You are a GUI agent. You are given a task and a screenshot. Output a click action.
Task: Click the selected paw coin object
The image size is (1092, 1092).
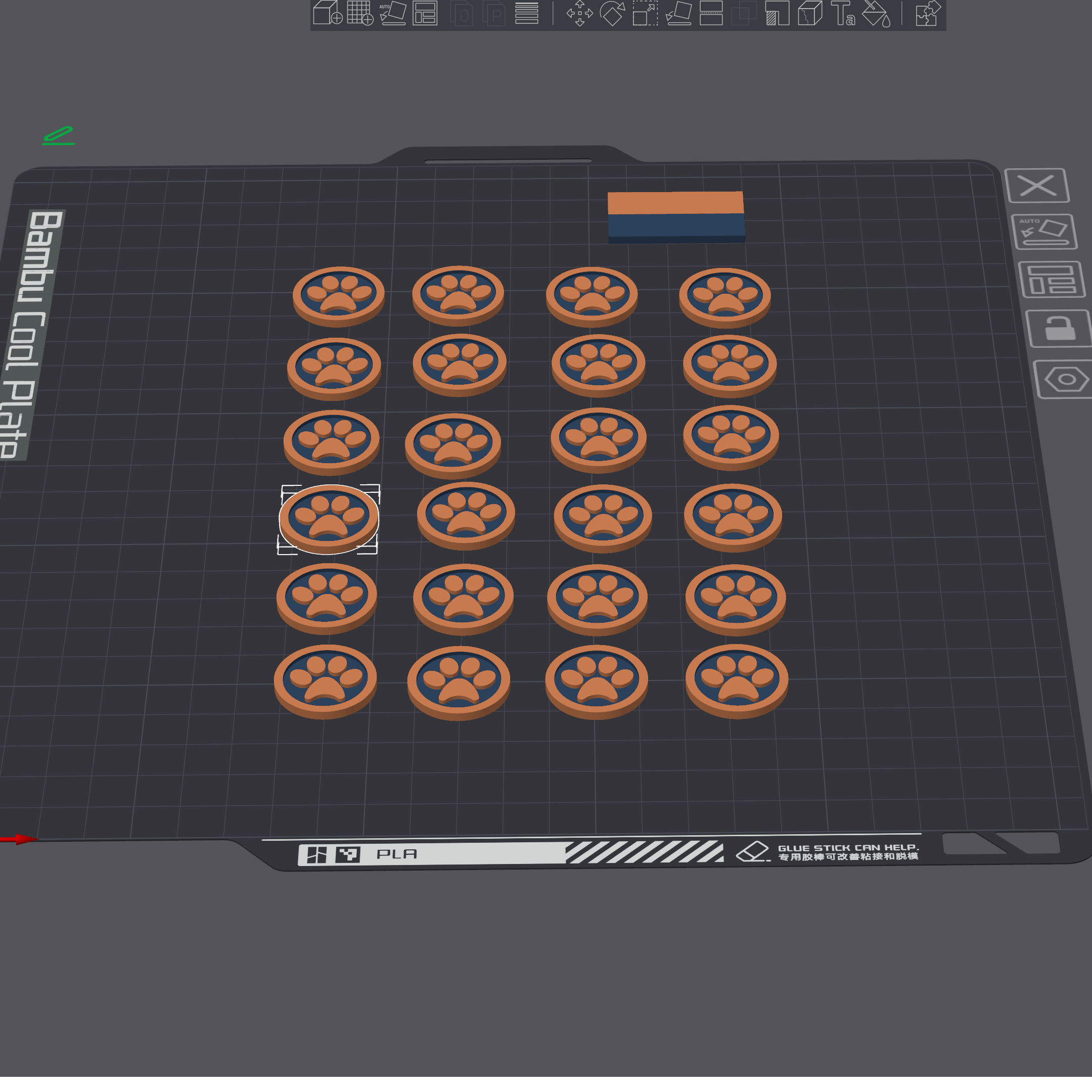[329, 519]
